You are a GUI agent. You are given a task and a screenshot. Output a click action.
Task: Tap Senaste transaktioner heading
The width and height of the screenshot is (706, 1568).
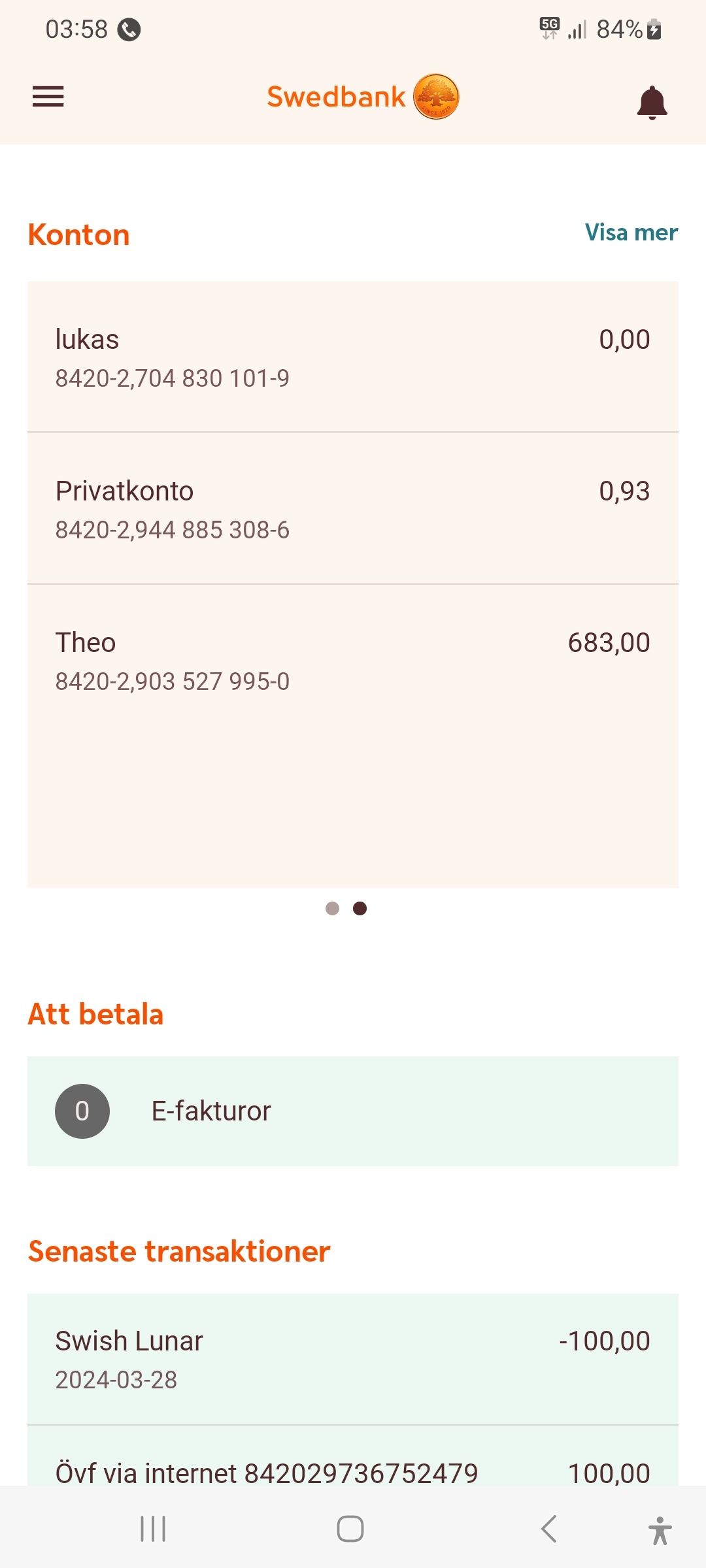tap(179, 1251)
